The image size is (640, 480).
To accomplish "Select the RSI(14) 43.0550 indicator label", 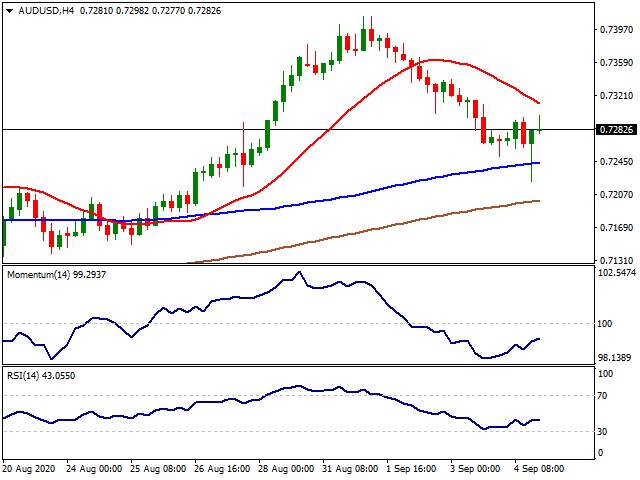I will [41, 376].
